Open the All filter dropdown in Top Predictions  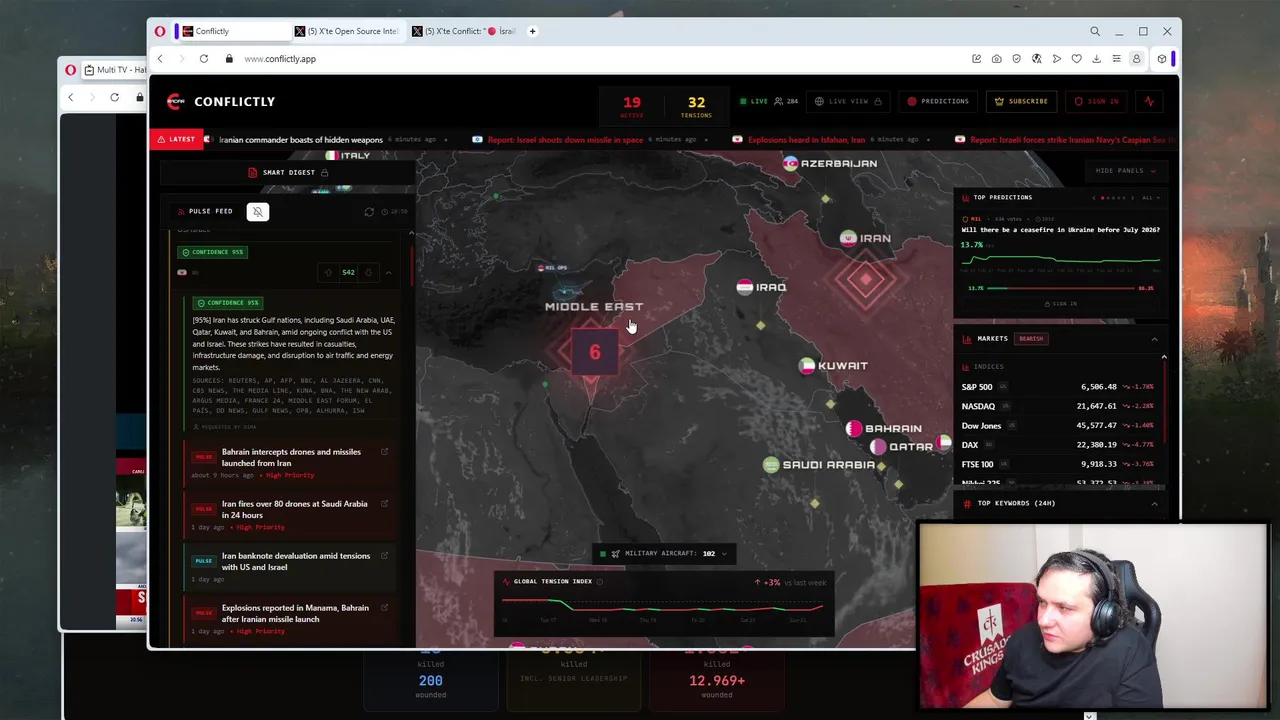[1149, 198]
